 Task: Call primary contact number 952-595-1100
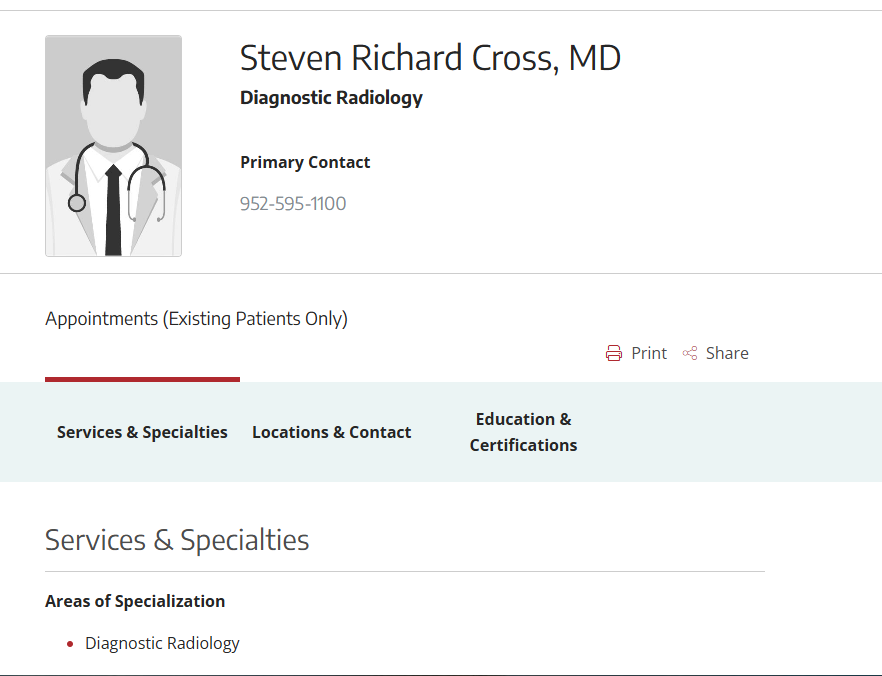coord(292,204)
